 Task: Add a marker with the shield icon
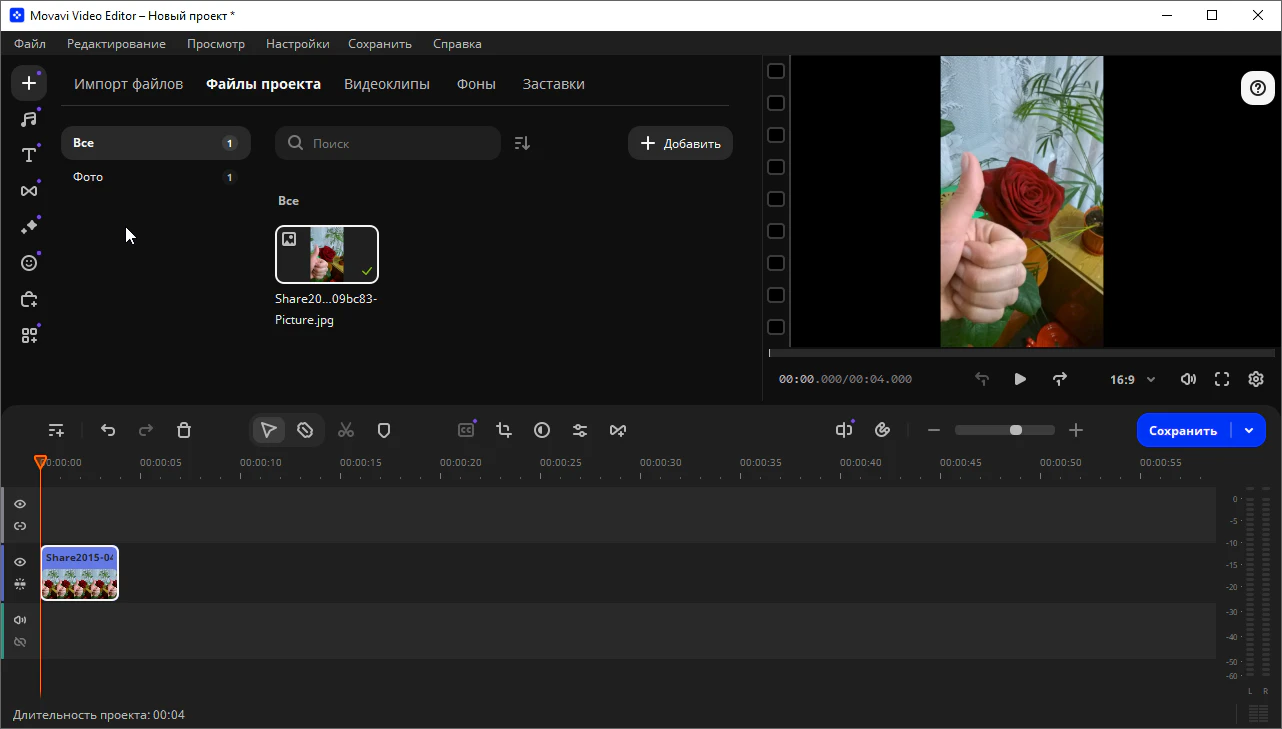(x=384, y=430)
